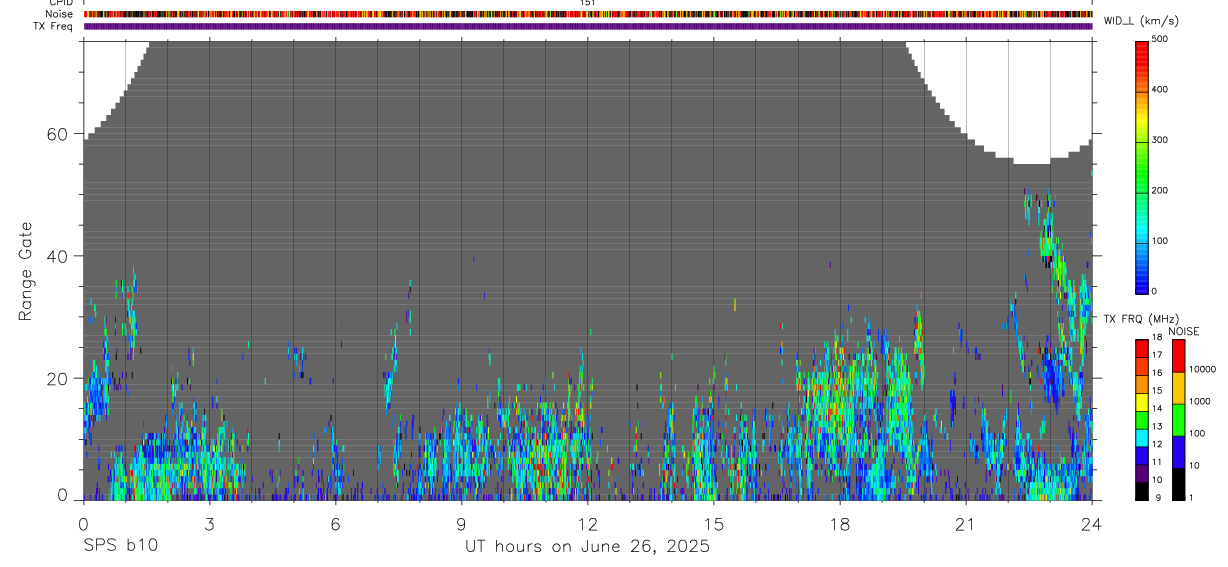Viewport: 1228px width, 567px height.
Task: Click the SPS b10 radar beam label
Action: tap(120, 546)
